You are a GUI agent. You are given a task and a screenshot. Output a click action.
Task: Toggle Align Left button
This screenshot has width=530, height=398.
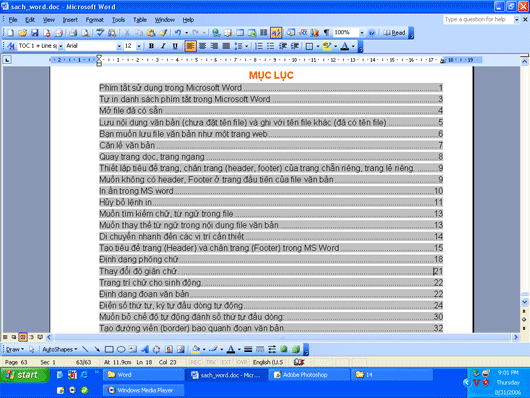[x=190, y=46]
